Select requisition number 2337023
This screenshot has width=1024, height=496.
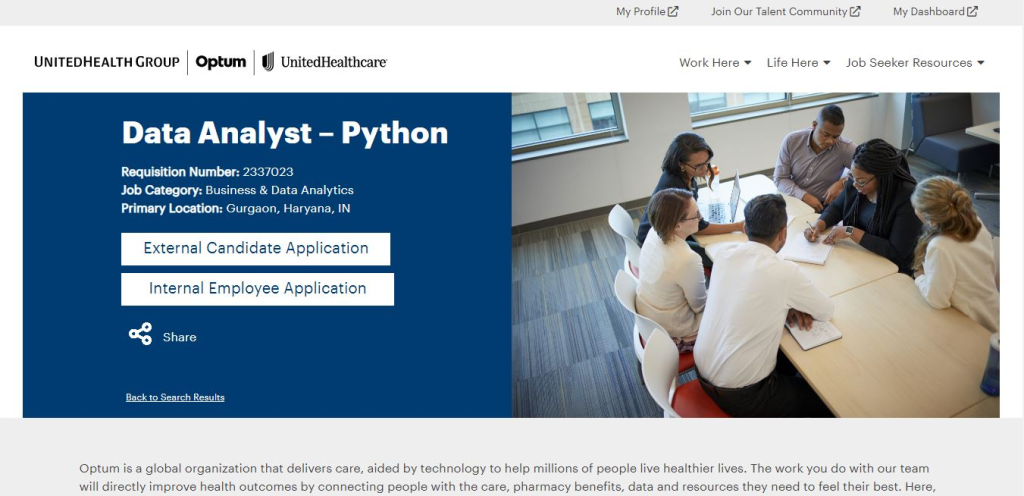coord(268,172)
